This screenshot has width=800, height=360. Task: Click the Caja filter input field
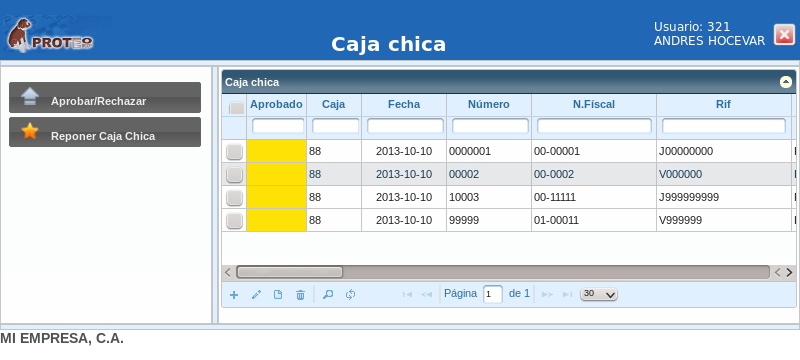(x=336, y=126)
